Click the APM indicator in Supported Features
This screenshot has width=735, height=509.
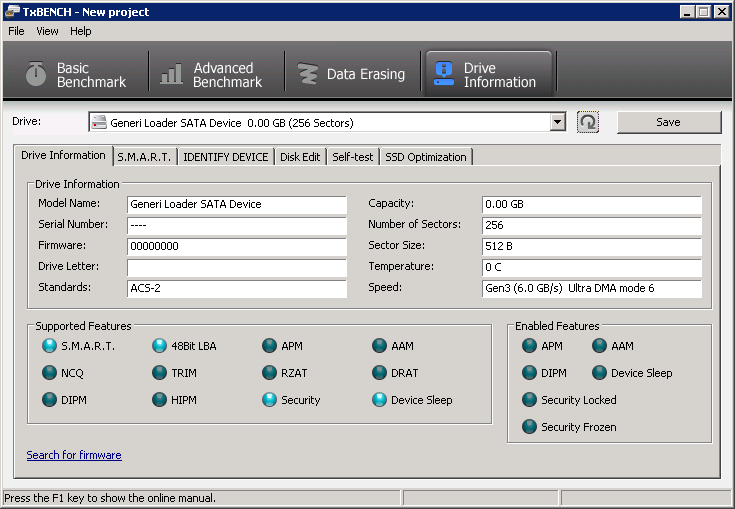270,346
